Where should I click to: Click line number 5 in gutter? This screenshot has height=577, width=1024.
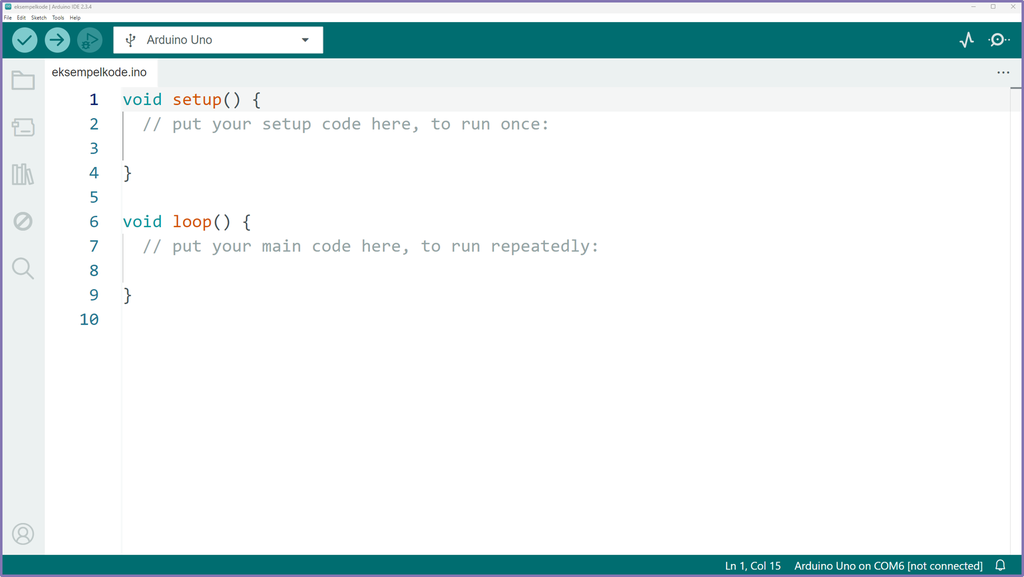94,197
